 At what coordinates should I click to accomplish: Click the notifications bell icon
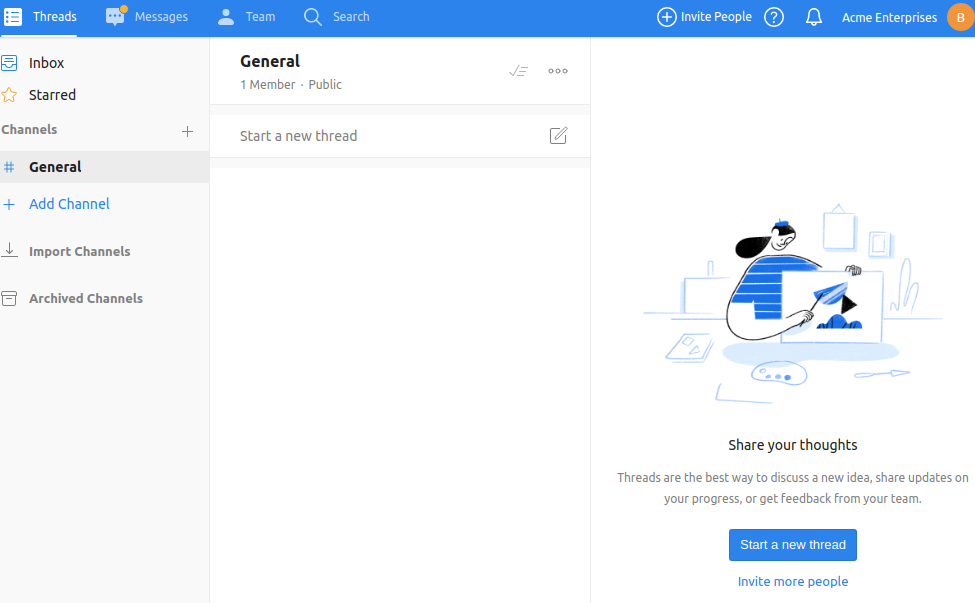click(814, 17)
